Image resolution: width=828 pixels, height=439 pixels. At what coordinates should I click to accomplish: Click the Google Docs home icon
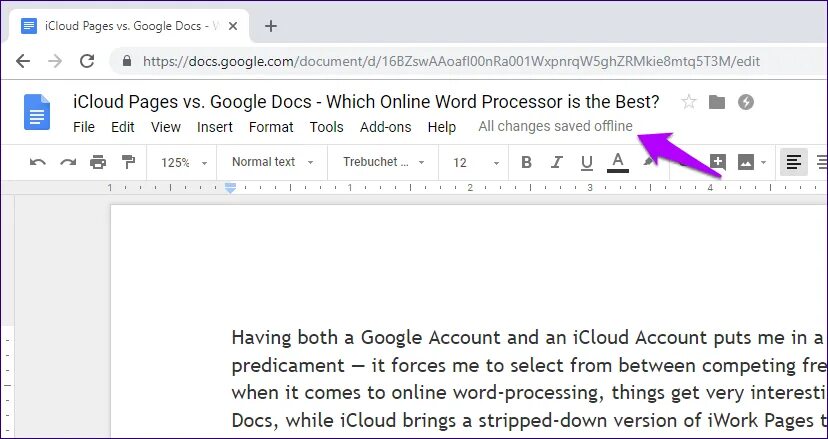coord(37,112)
